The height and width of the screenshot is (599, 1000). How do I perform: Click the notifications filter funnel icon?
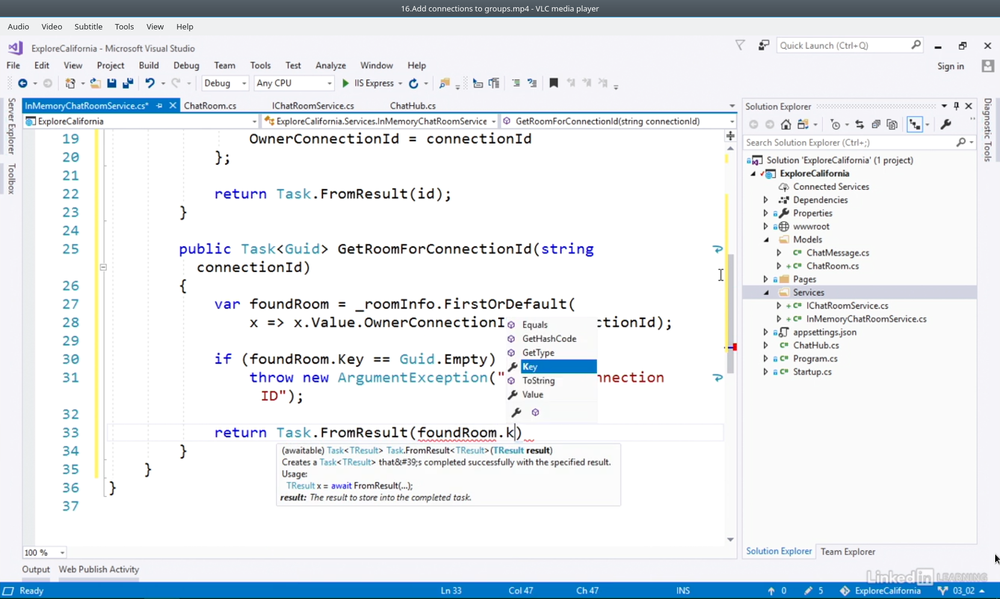[x=740, y=45]
